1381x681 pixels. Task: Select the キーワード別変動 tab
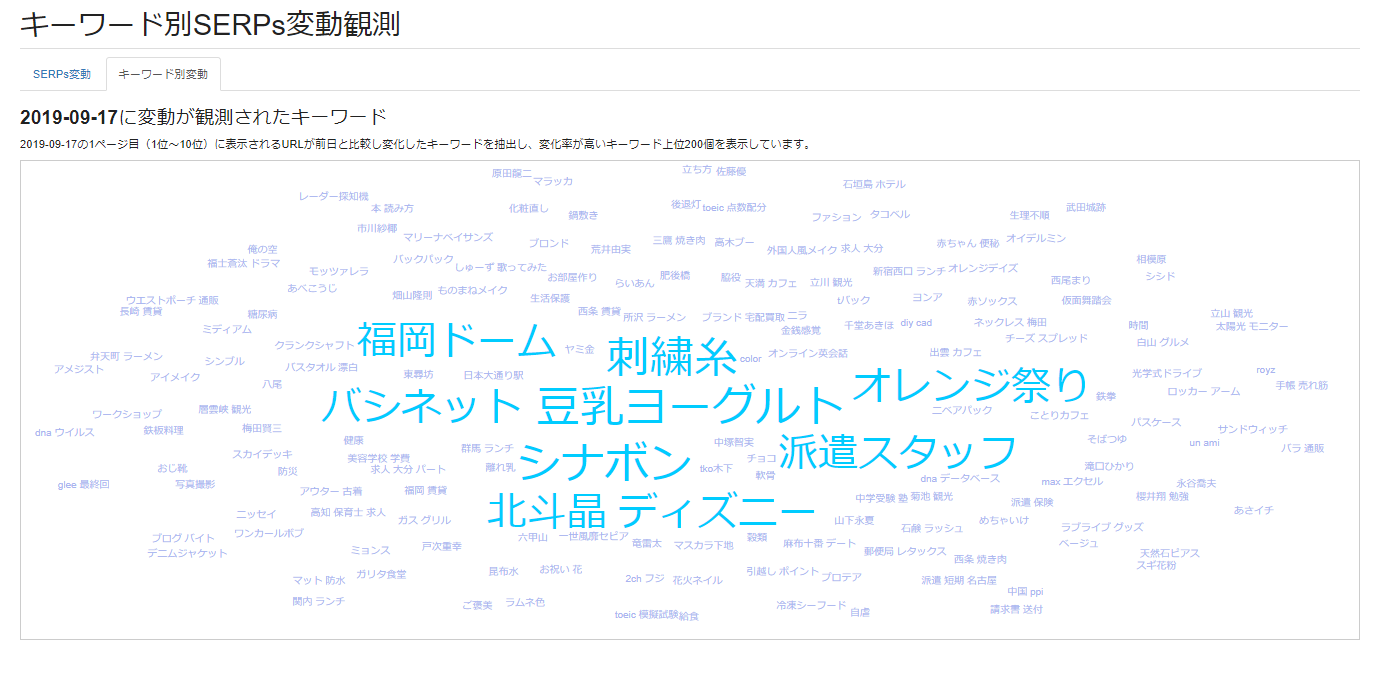[x=163, y=74]
